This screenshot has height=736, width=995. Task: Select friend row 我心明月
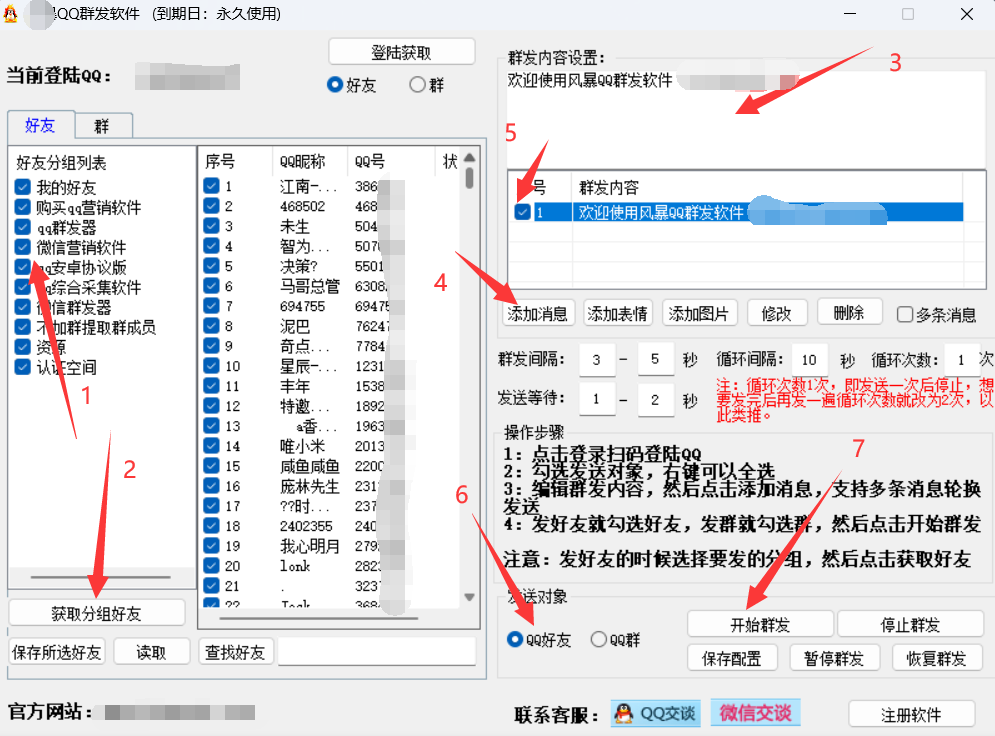310,546
